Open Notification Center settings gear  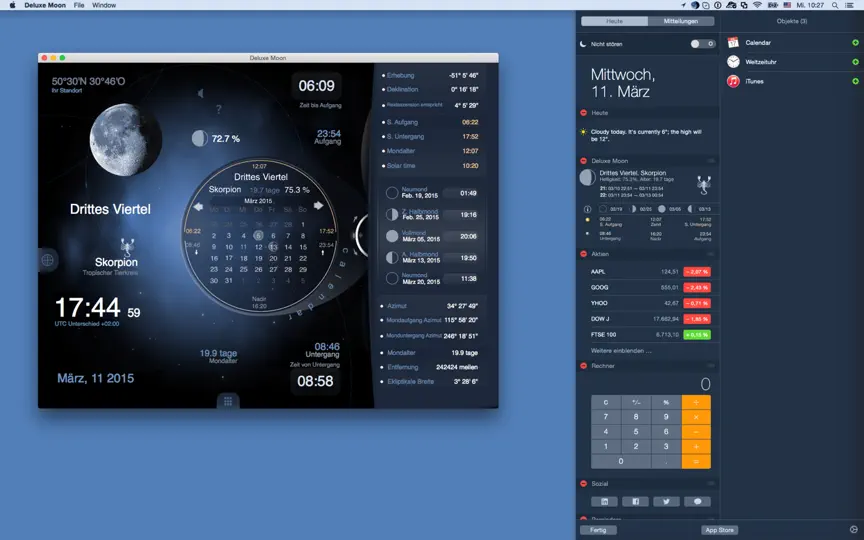[854, 530]
